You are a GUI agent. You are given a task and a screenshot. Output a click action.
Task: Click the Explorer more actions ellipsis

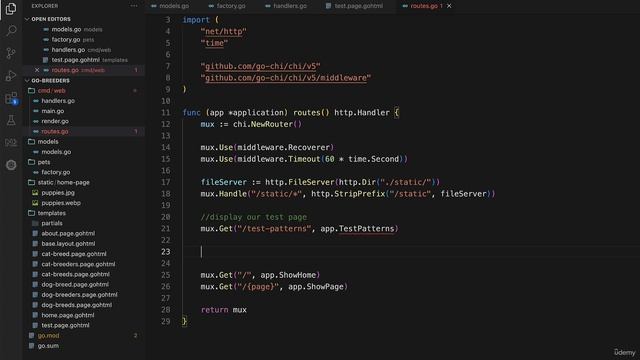(x=134, y=6)
